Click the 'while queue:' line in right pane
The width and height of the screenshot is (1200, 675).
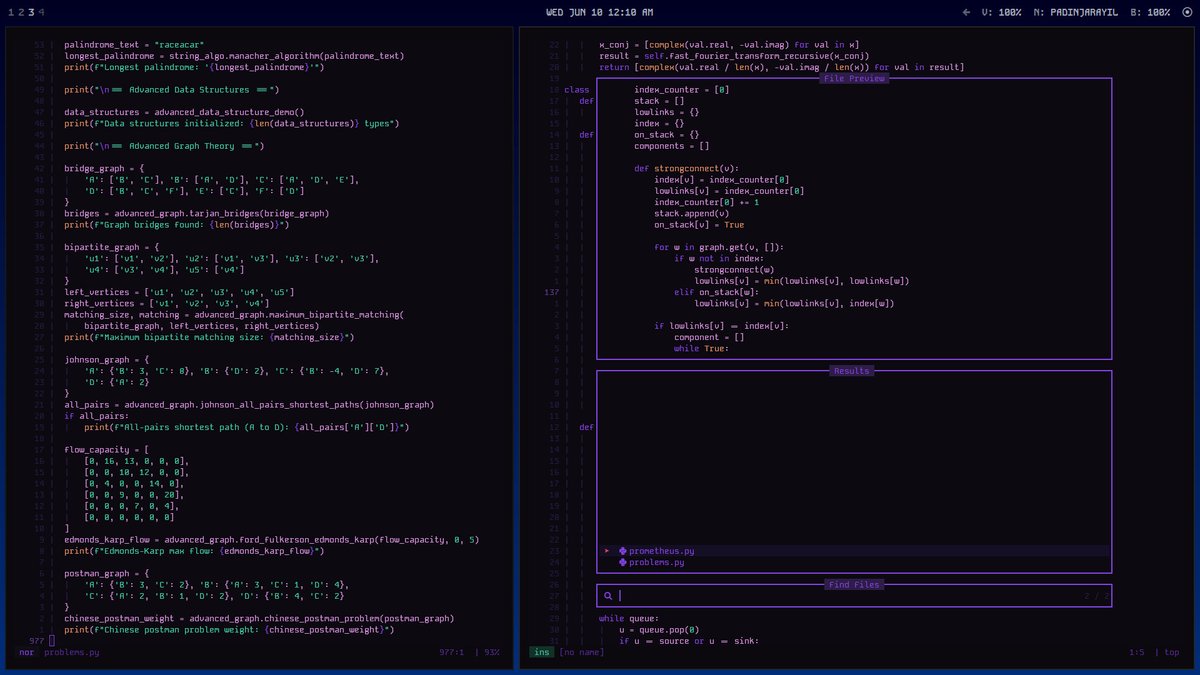pos(629,619)
